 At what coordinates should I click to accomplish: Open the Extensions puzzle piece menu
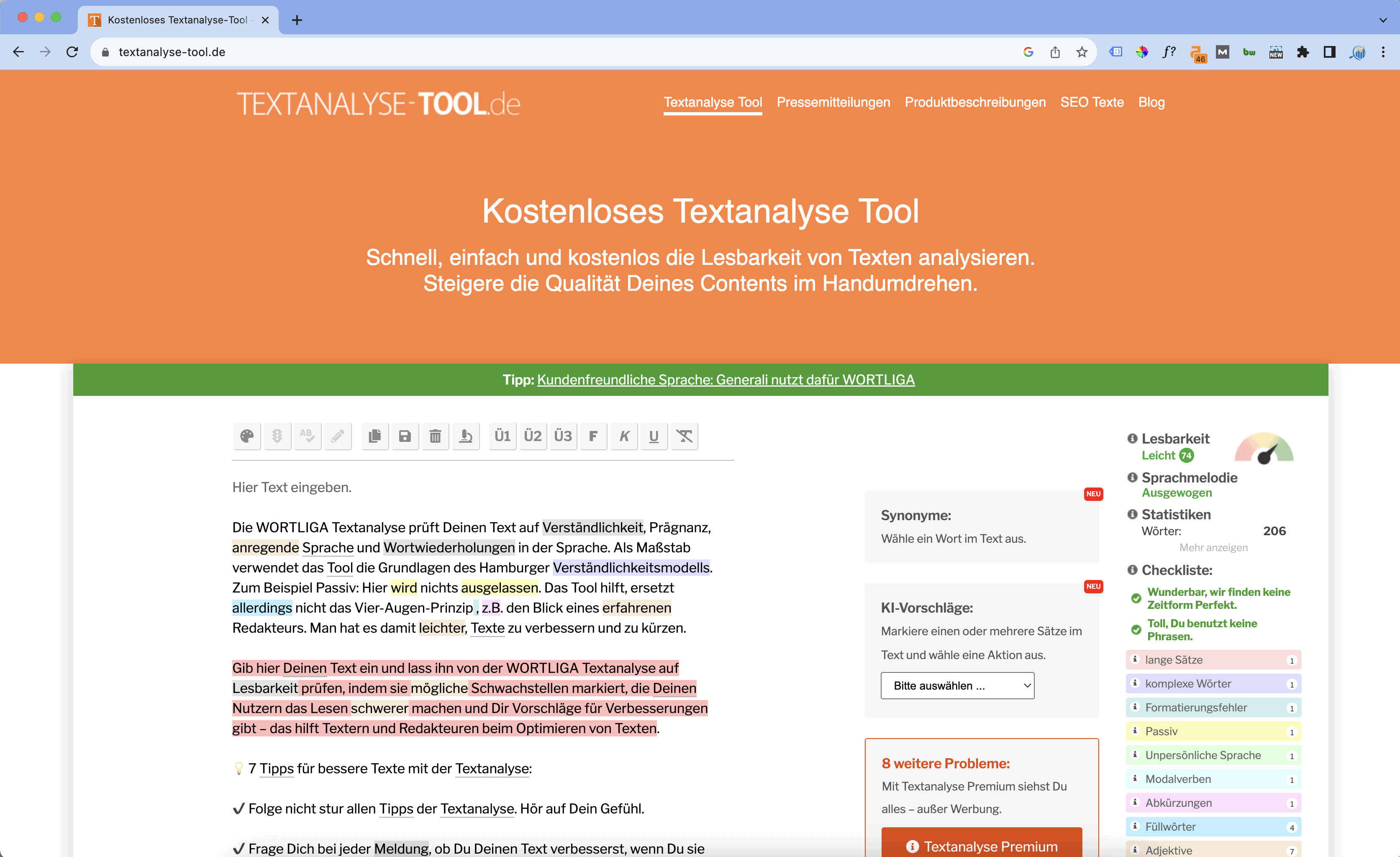pyautogui.click(x=1303, y=52)
